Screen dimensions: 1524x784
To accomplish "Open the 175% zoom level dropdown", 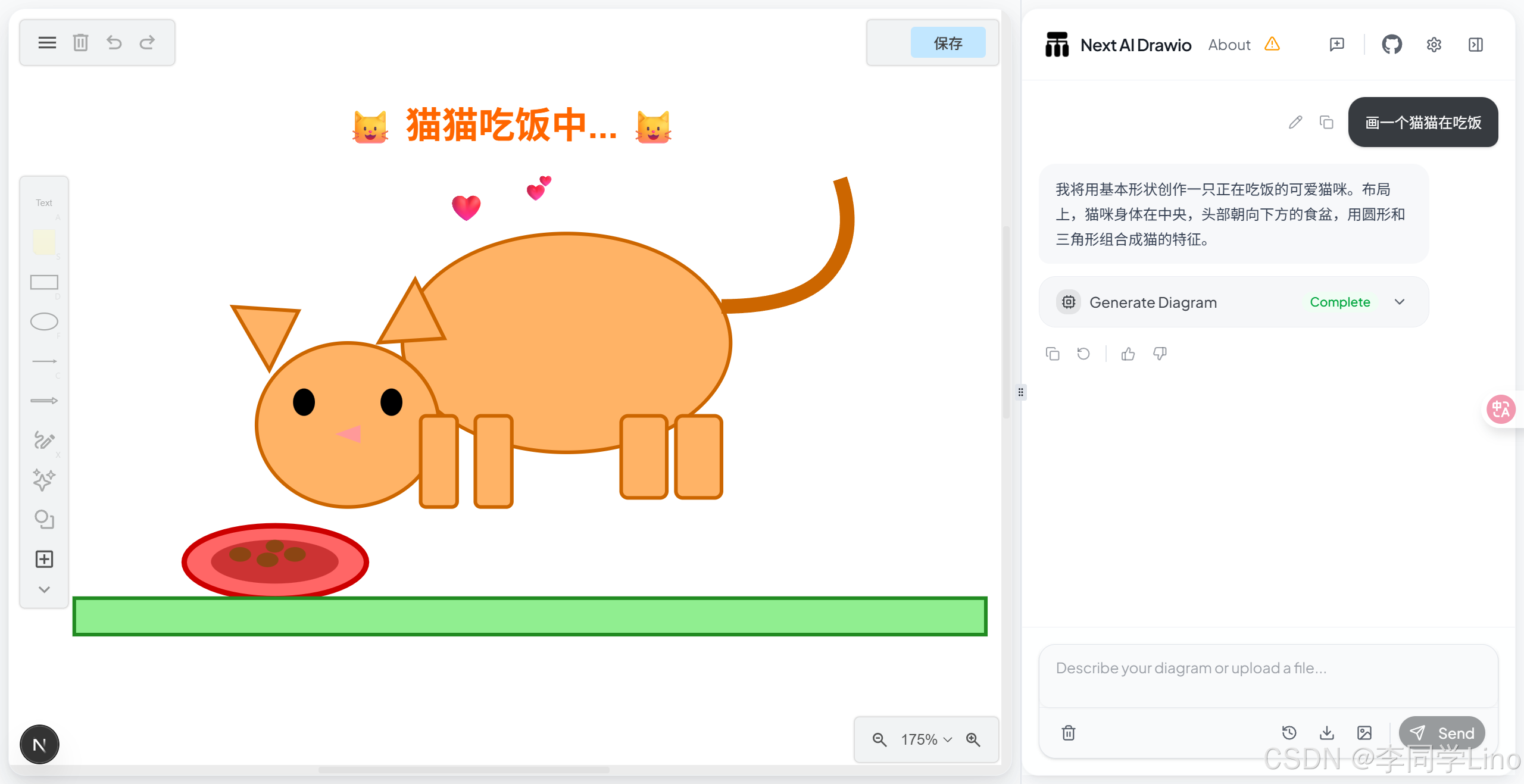I will (x=926, y=739).
